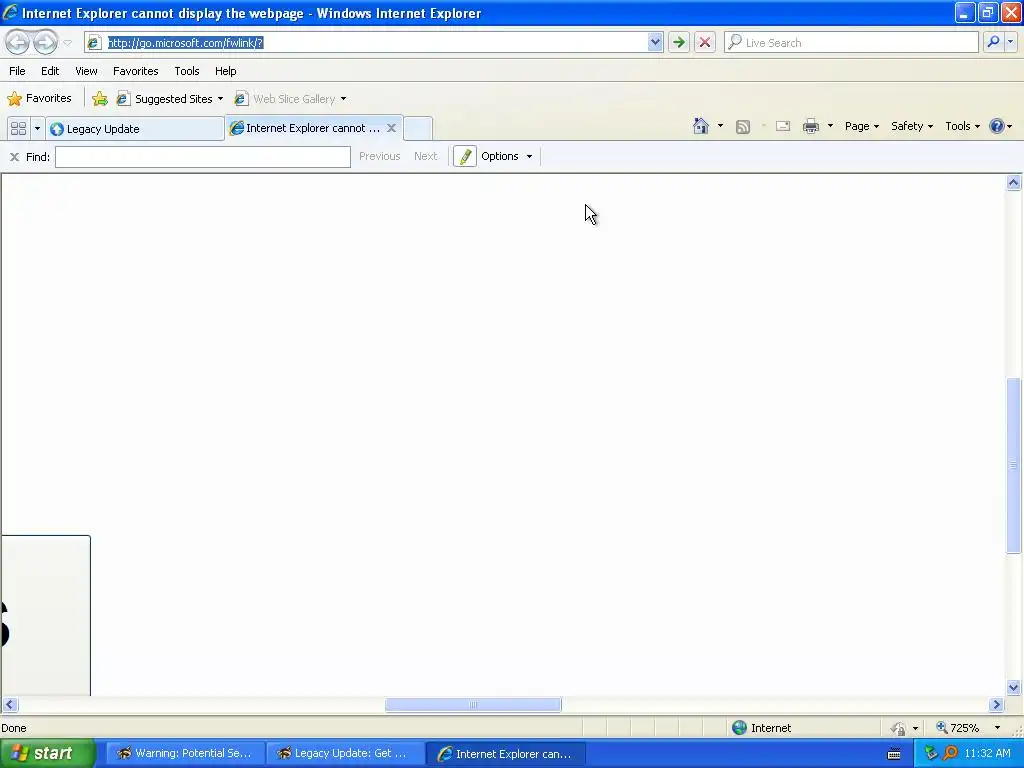Click the Protected Mode status icon
The height and width of the screenshot is (768, 1024).
(899, 728)
